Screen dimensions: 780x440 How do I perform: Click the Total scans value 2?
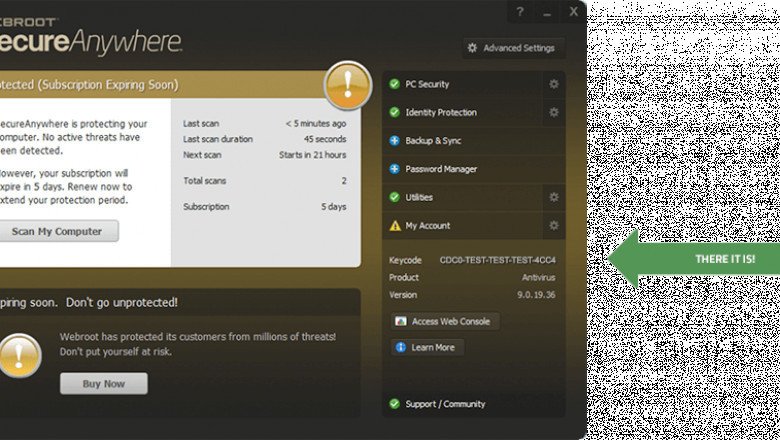pos(344,180)
